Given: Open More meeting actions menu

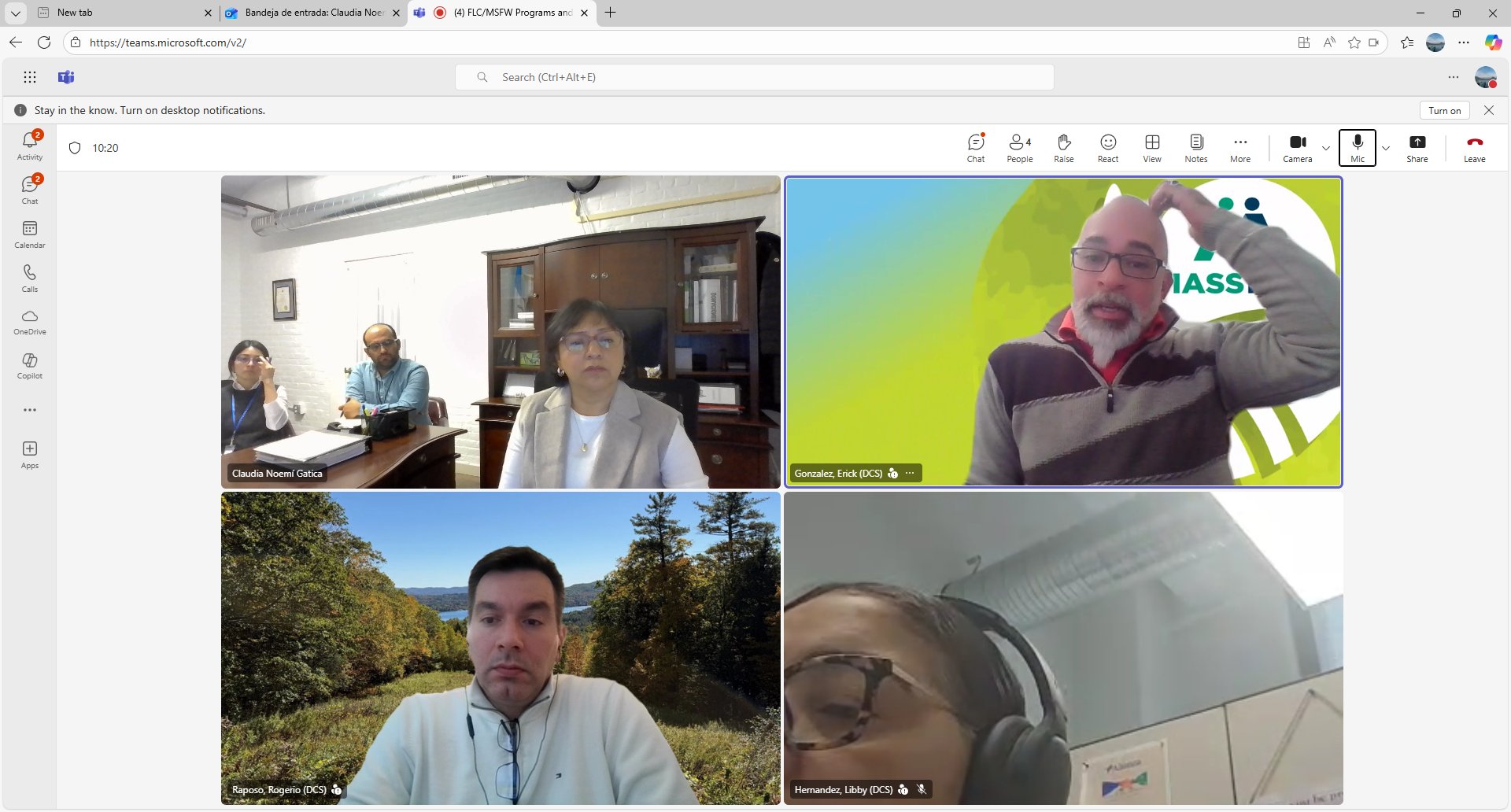Looking at the screenshot, I should click(x=1239, y=147).
